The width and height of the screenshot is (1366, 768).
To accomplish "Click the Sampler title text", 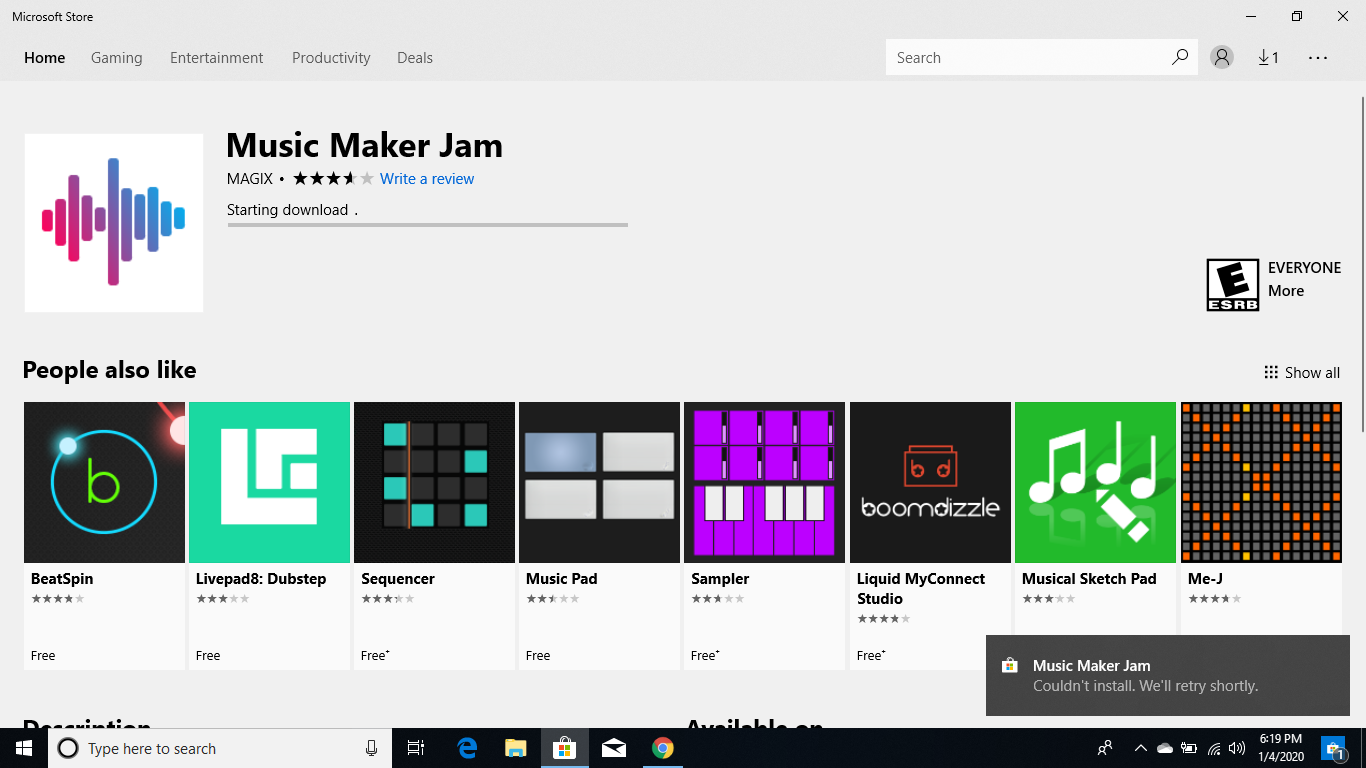I will pos(720,578).
